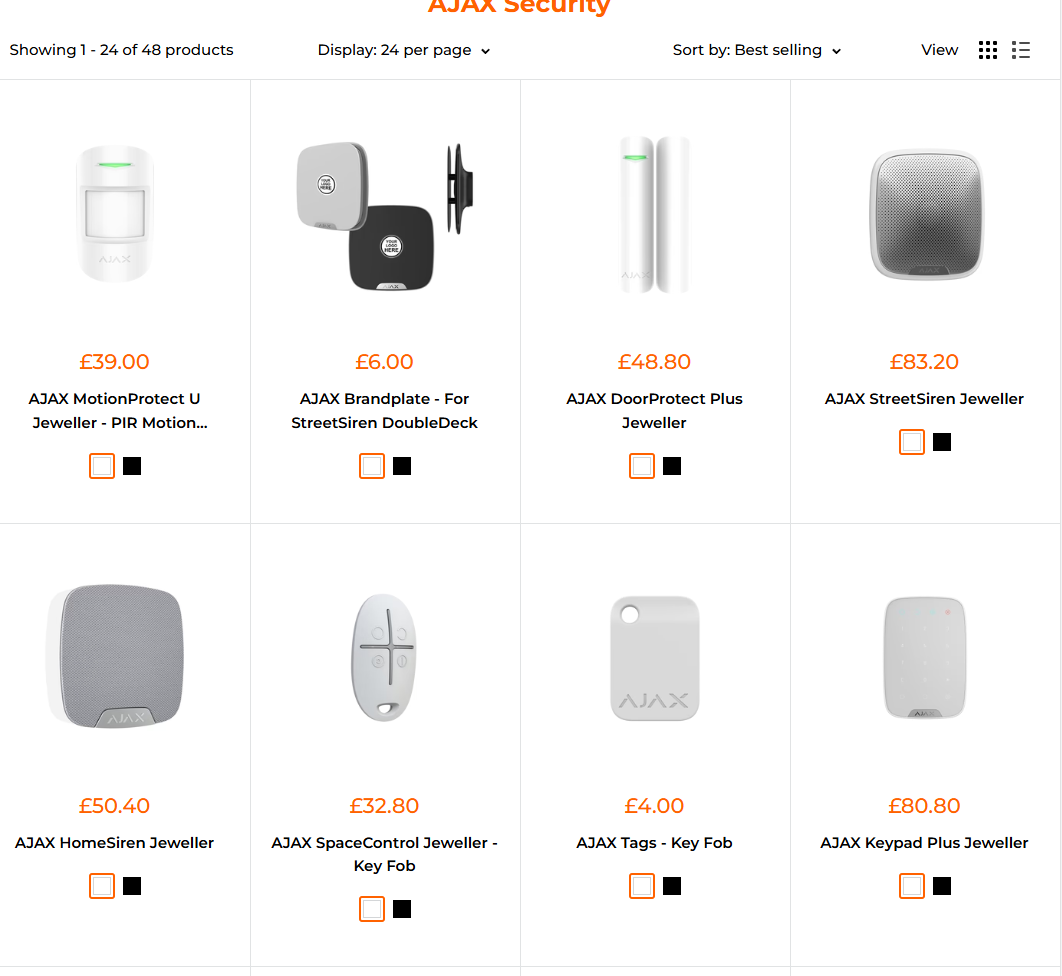Click the HomeSiren Jeweller product photo

[115, 657]
